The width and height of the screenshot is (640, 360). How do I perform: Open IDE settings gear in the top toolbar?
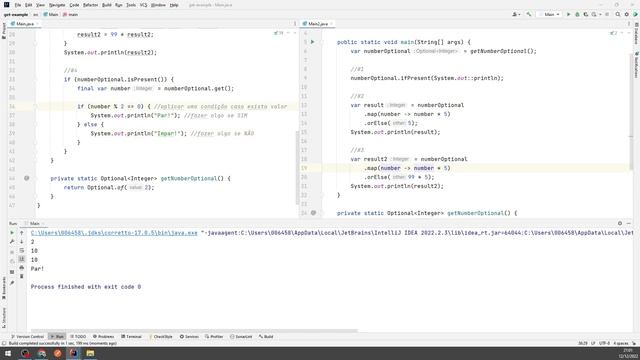tap(627, 14)
